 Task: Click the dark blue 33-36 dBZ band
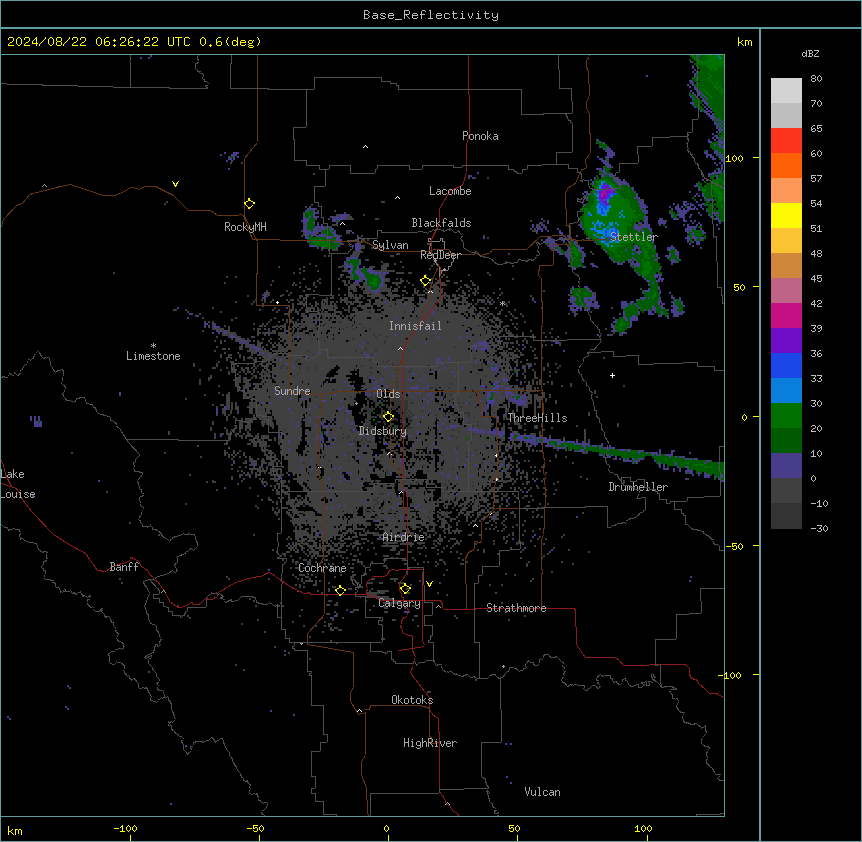pos(786,365)
